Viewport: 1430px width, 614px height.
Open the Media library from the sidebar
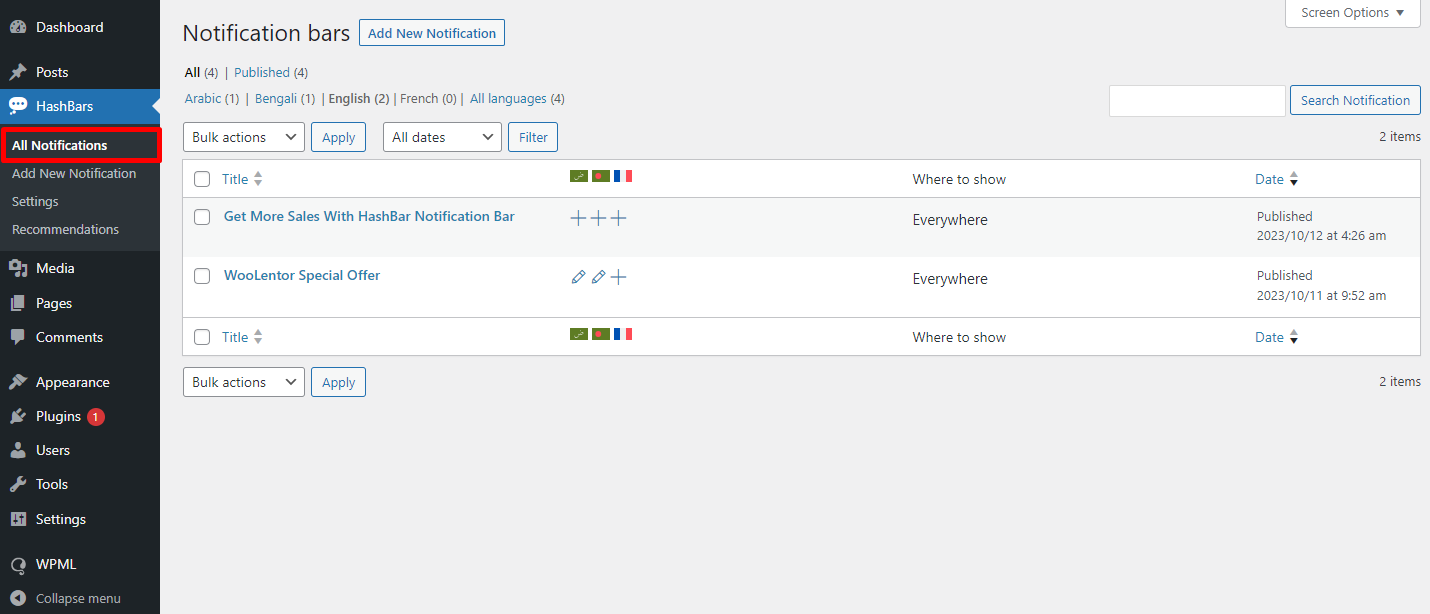(x=54, y=268)
